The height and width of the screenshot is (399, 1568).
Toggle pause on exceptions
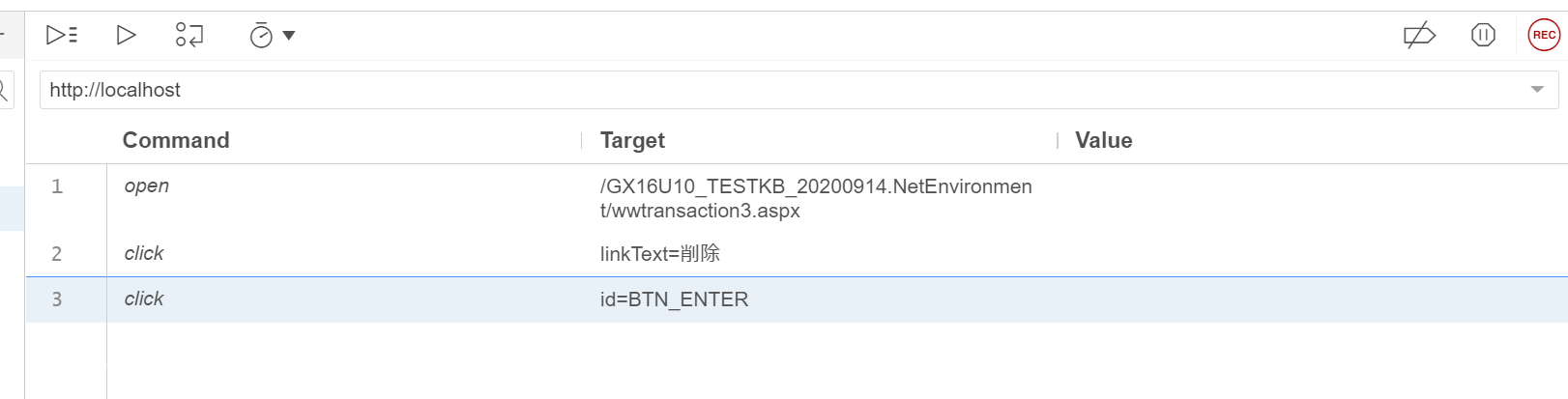tap(1483, 36)
